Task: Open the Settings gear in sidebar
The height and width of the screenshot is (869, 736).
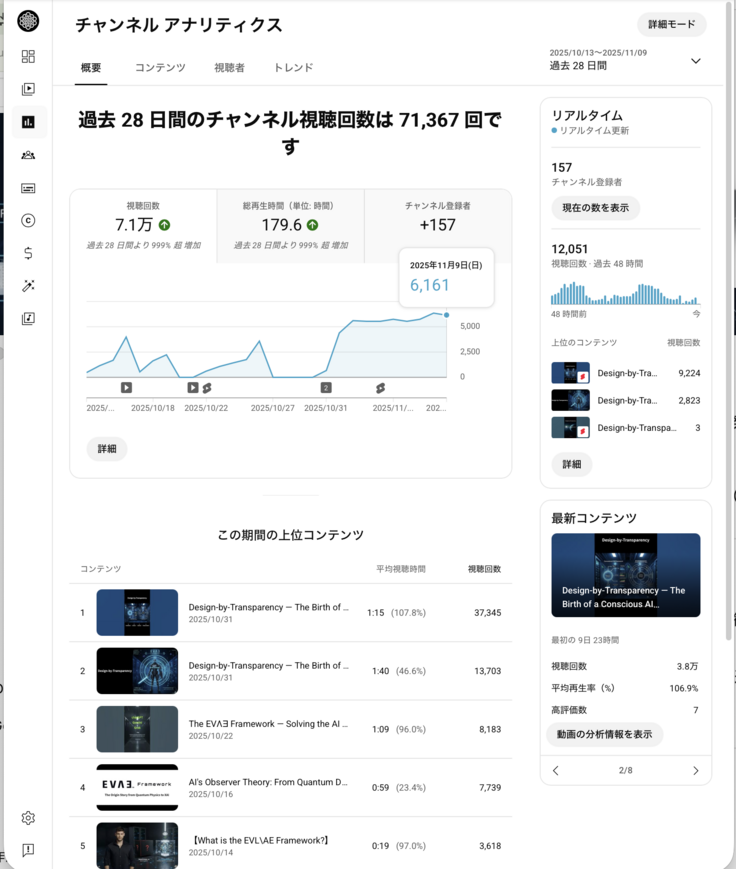Action: 28,818
